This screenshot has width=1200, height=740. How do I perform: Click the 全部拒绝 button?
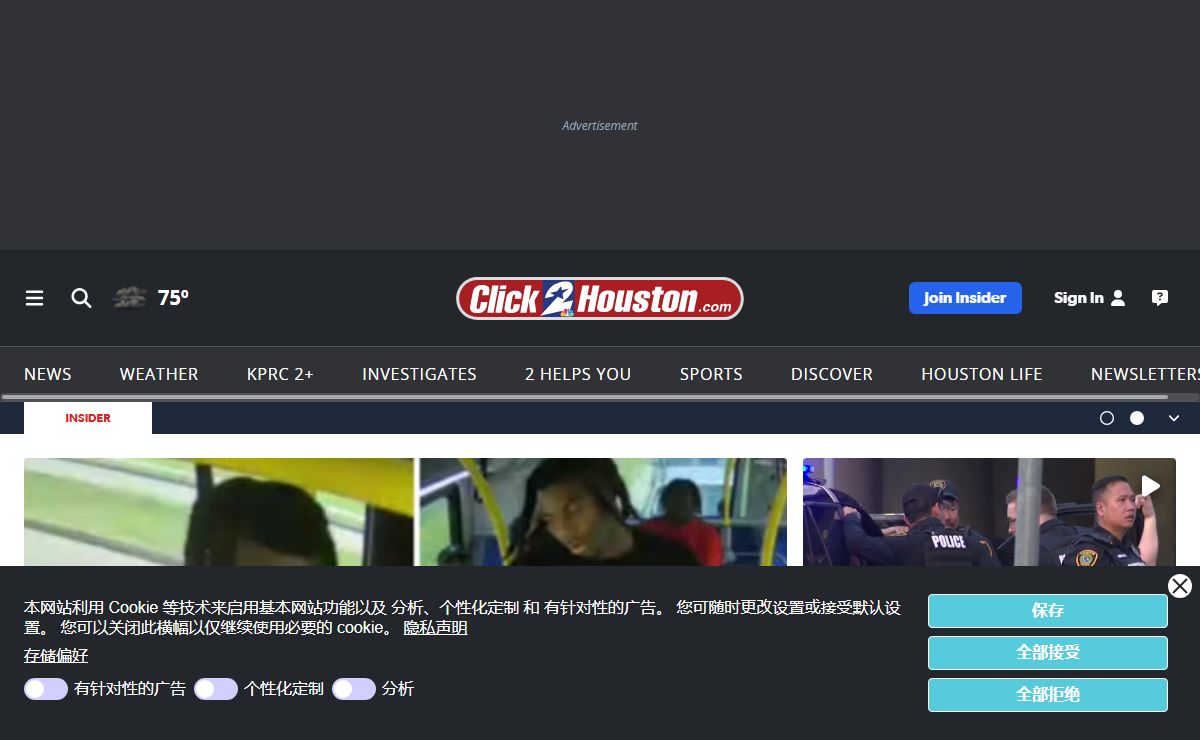[1048, 695]
